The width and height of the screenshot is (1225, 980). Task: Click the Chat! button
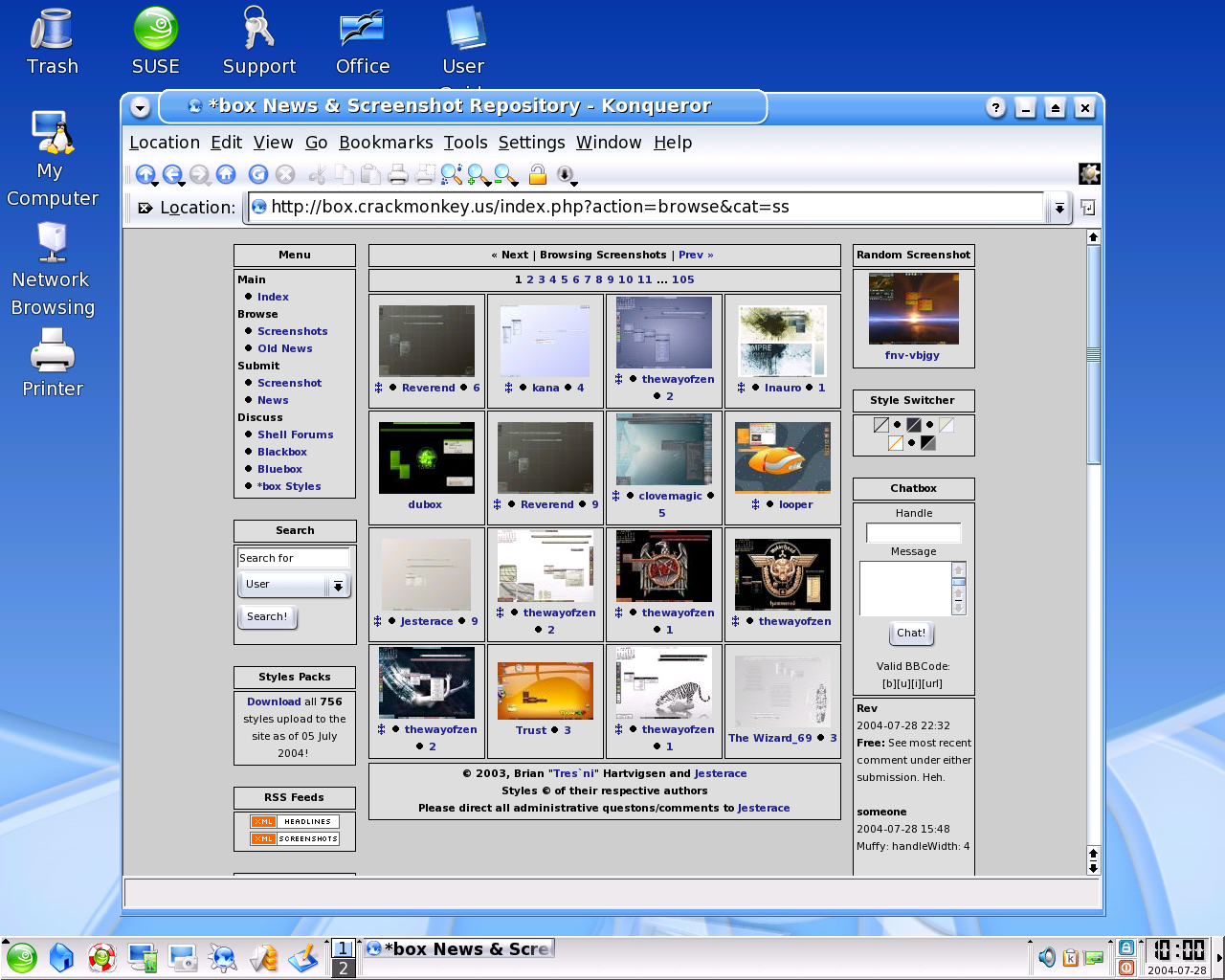(x=911, y=634)
